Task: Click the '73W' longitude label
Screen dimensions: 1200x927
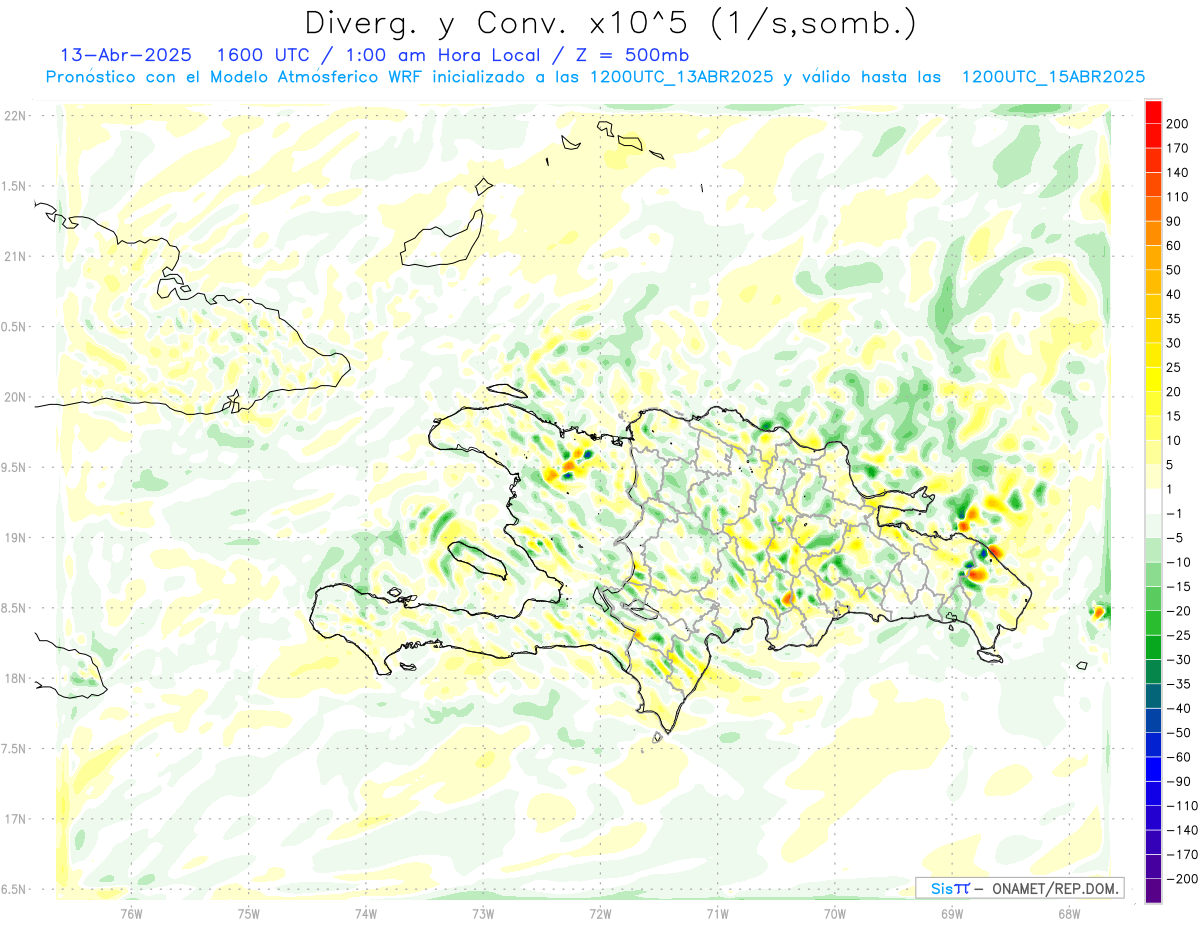Action: click(483, 913)
